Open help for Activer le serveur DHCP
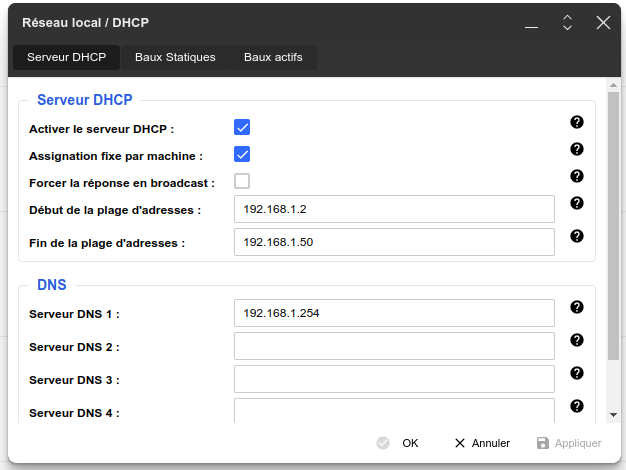This screenshot has width=626, height=470. pyautogui.click(x=576, y=122)
